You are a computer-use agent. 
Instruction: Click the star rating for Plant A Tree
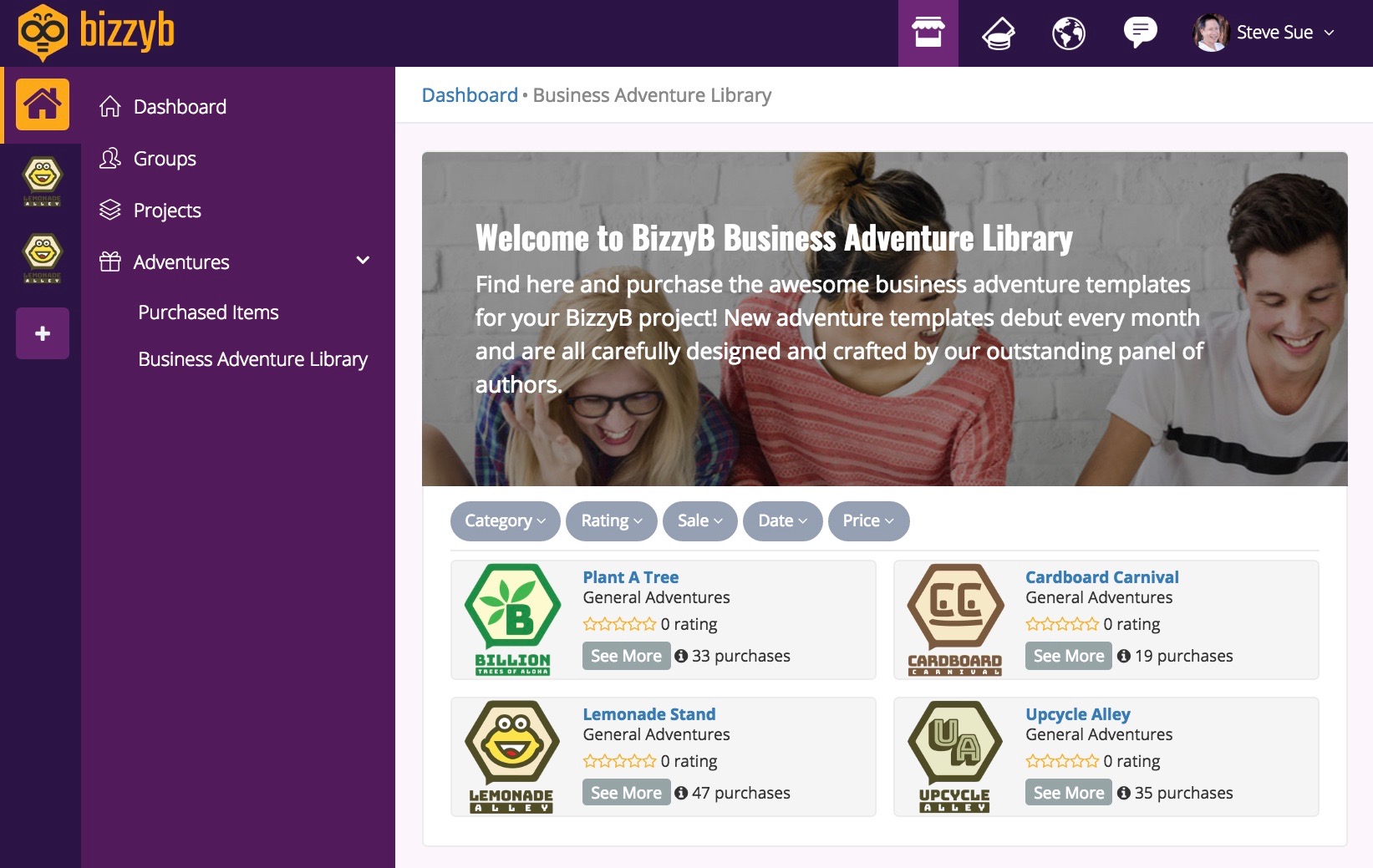click(619, 624)
